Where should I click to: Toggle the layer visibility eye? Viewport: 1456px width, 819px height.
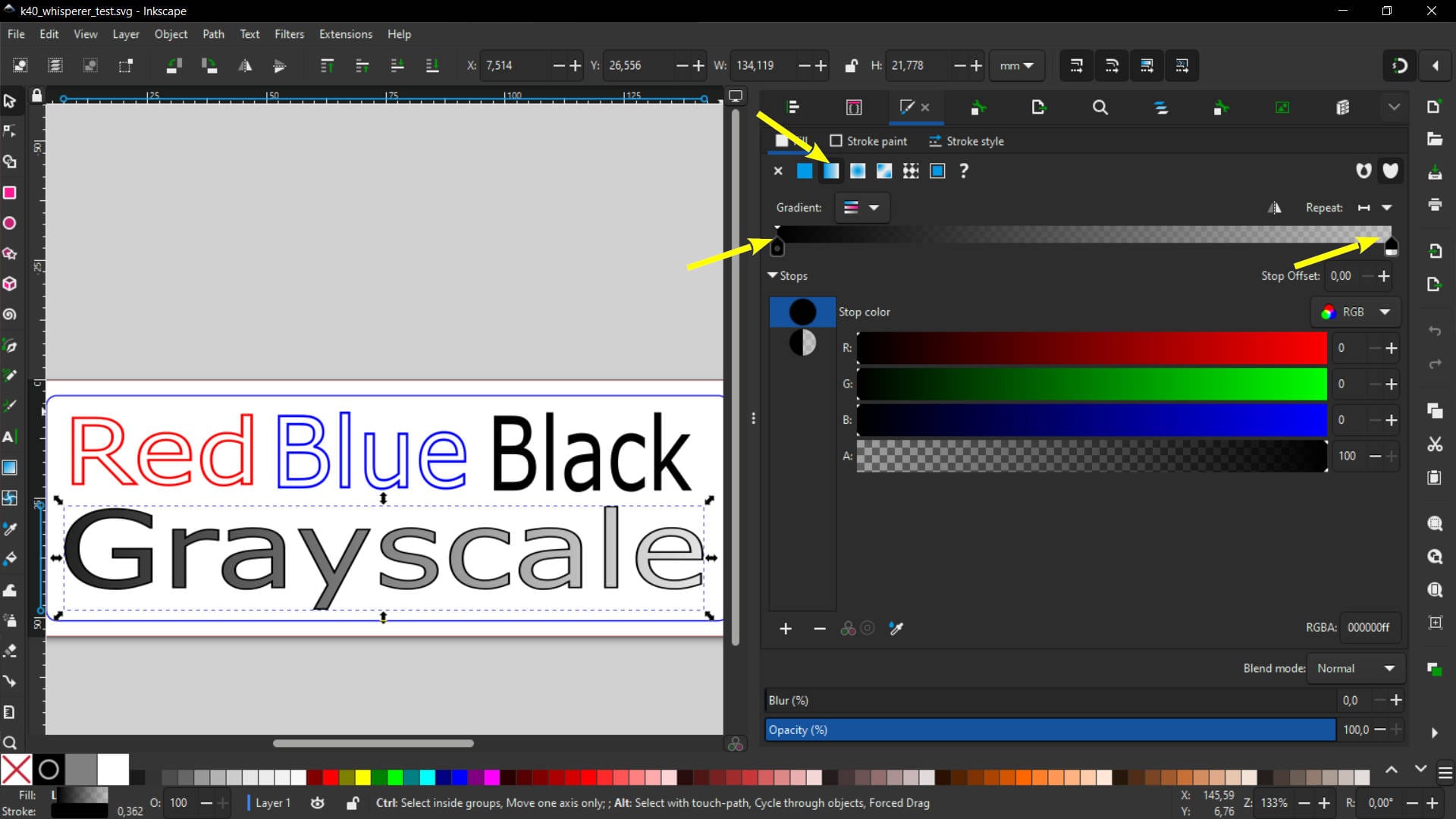tap(317, 803)
